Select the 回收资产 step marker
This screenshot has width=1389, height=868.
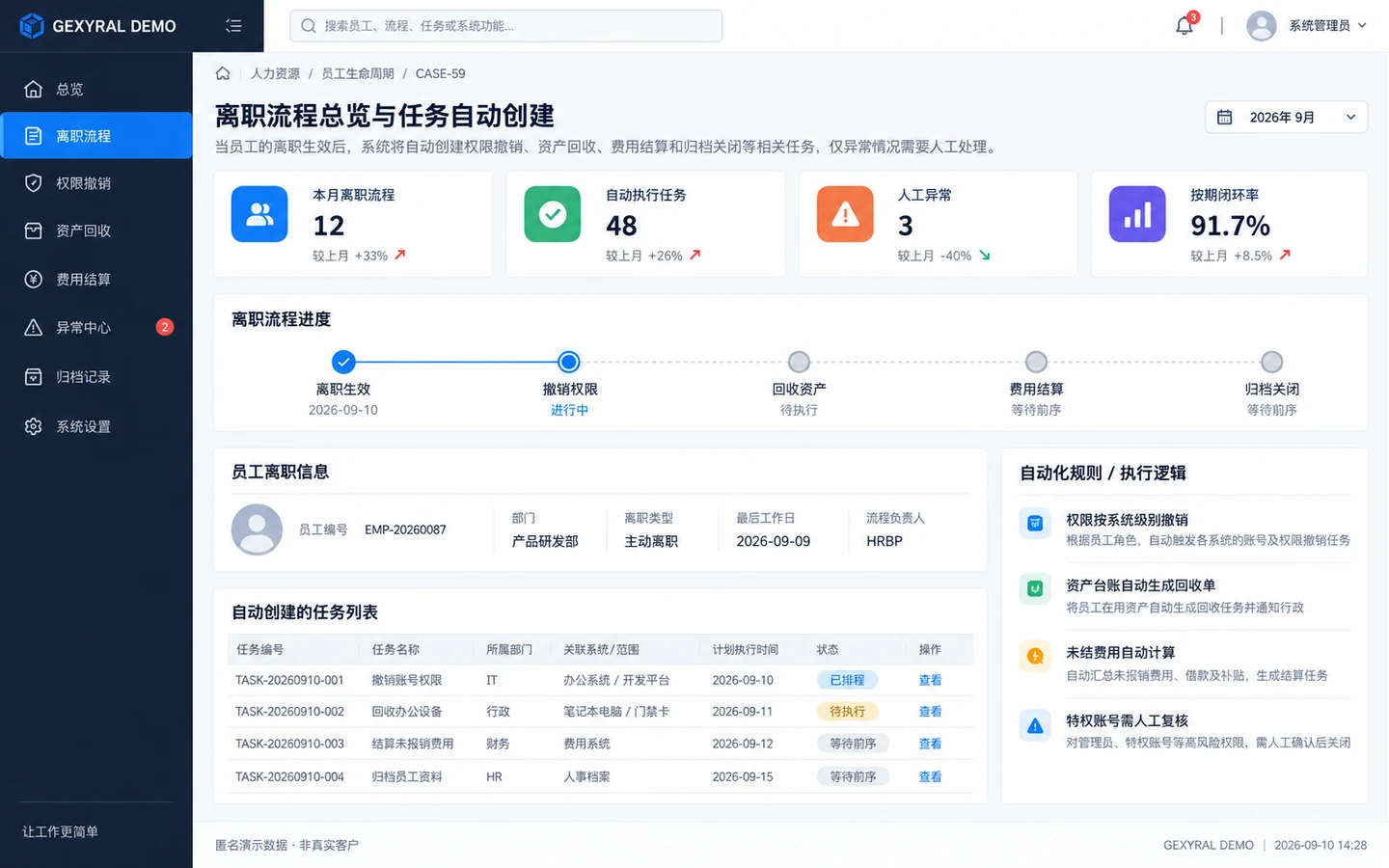[799, 362]
